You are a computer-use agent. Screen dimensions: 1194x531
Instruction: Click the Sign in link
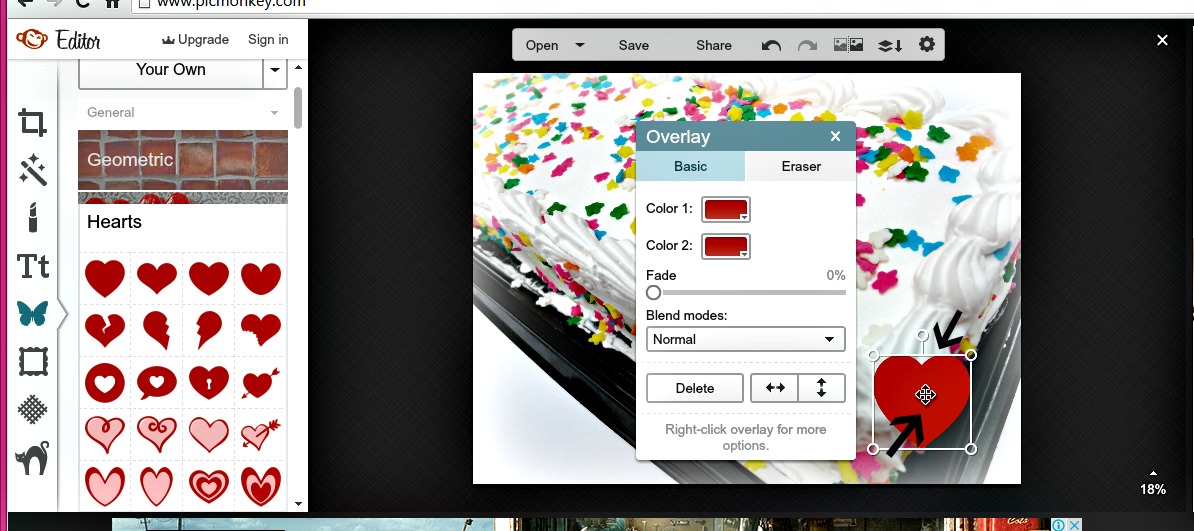[268, 40]
